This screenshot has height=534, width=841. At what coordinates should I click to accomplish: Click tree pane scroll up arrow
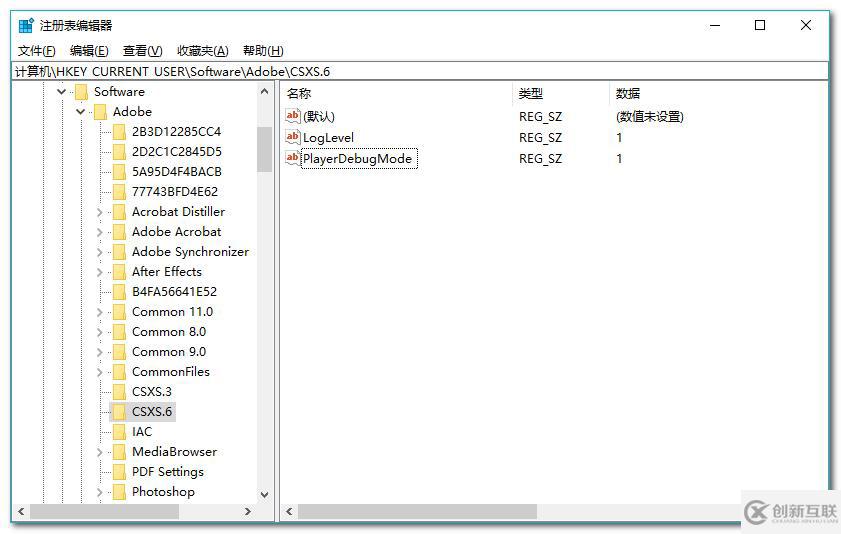pos(264,92)
